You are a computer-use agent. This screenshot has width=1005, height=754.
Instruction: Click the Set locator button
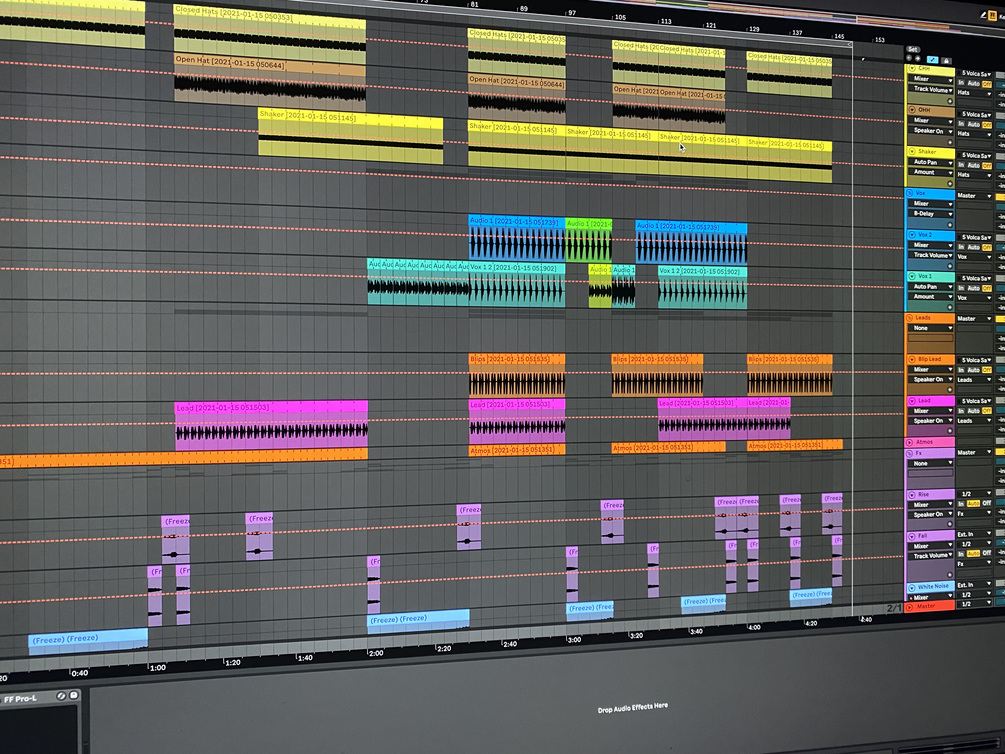[x=913, y=49]
